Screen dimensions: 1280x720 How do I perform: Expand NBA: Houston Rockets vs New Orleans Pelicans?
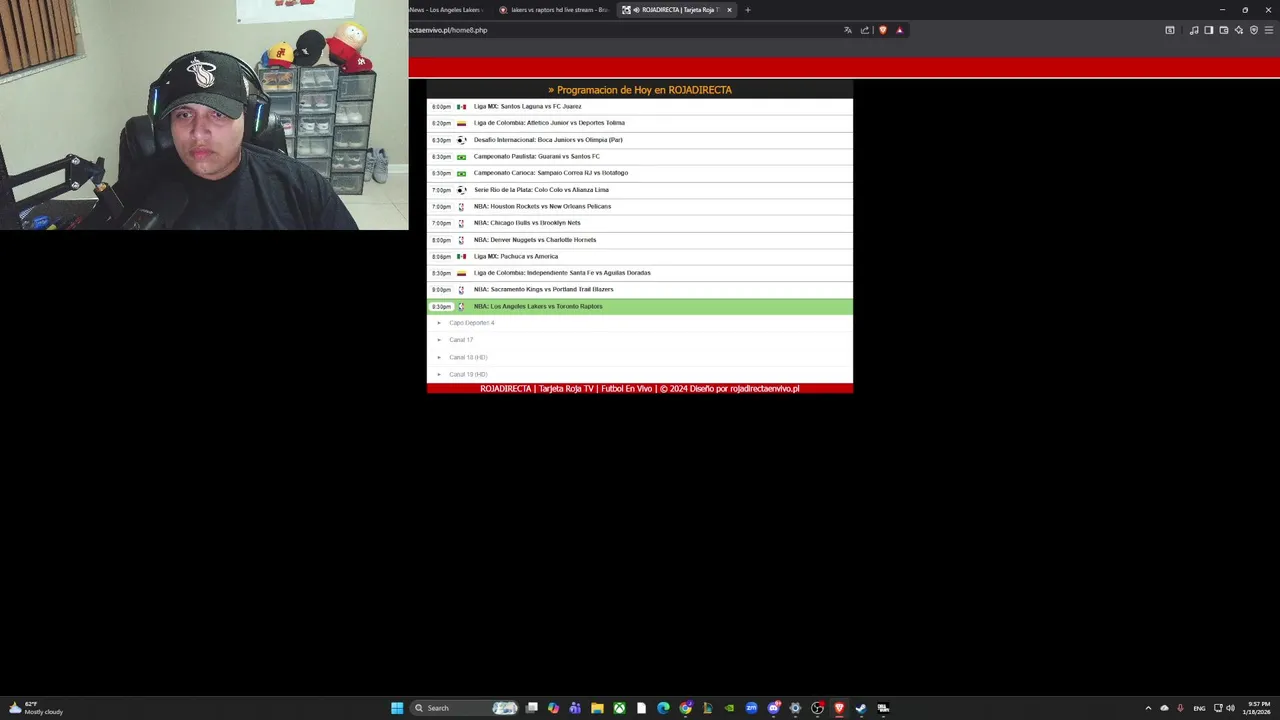[640, 206]
